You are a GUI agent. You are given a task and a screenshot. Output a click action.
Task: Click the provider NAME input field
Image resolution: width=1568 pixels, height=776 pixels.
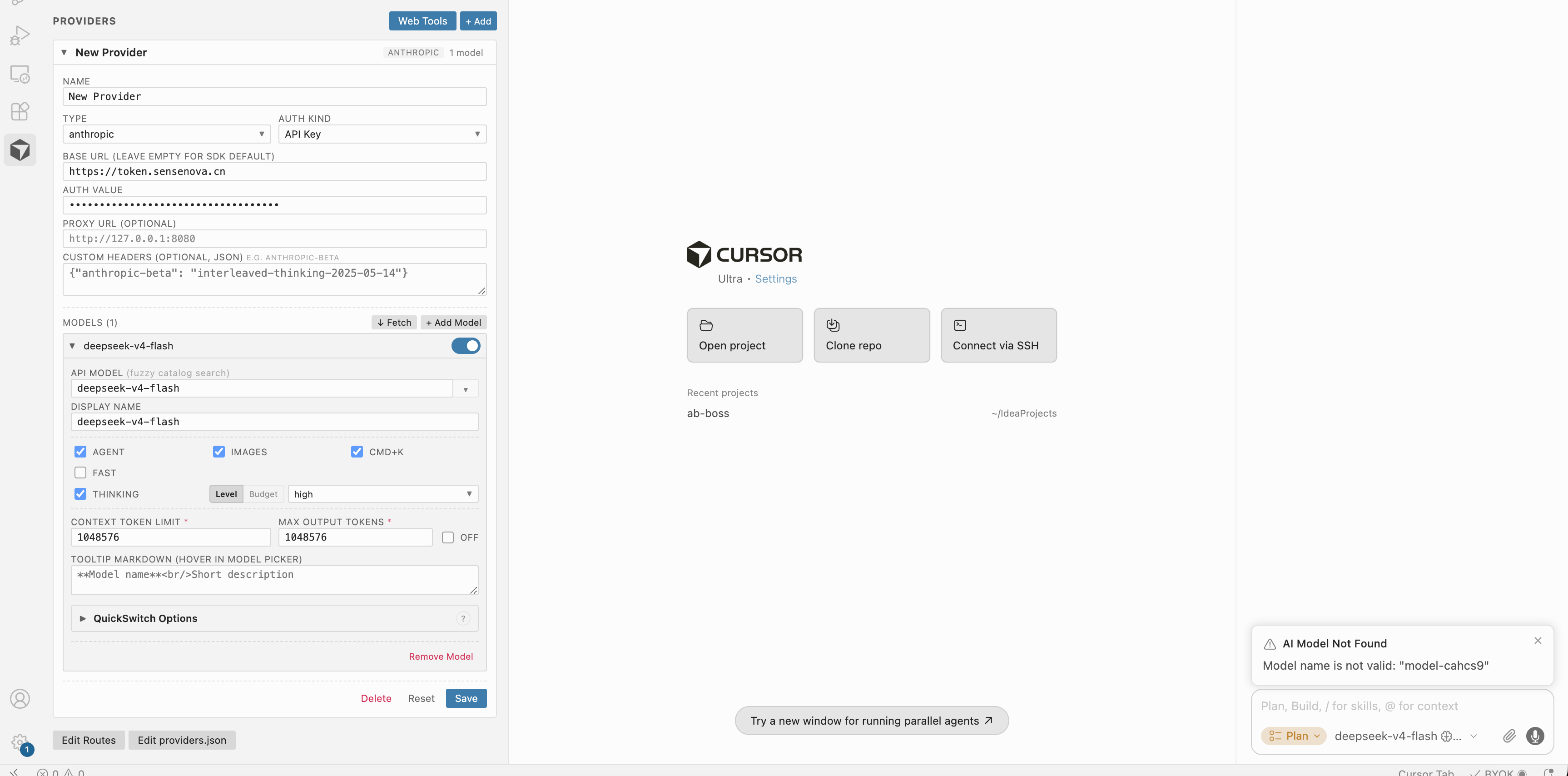click(274, 96)
